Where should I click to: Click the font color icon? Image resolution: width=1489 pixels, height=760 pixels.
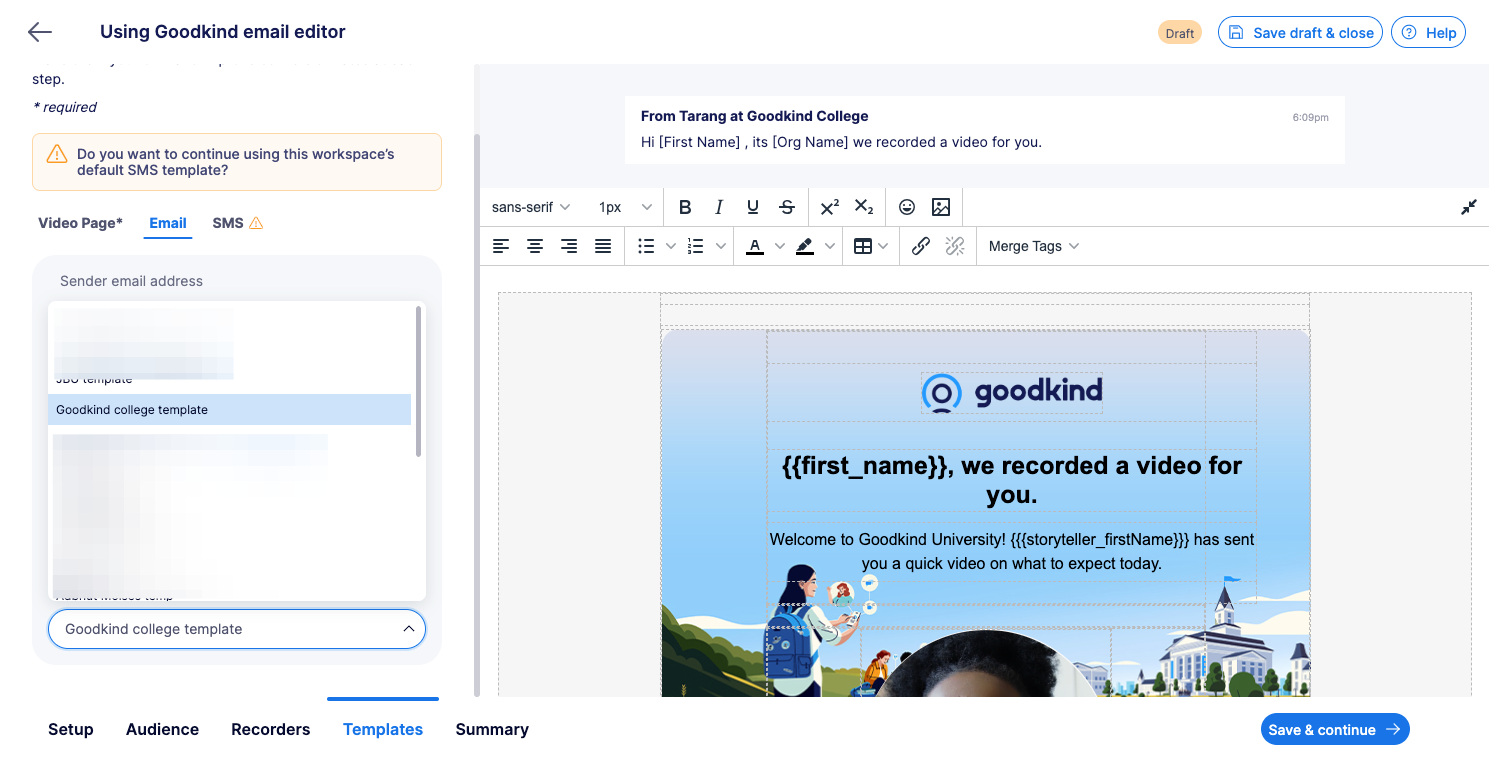(x=755, y=246)
